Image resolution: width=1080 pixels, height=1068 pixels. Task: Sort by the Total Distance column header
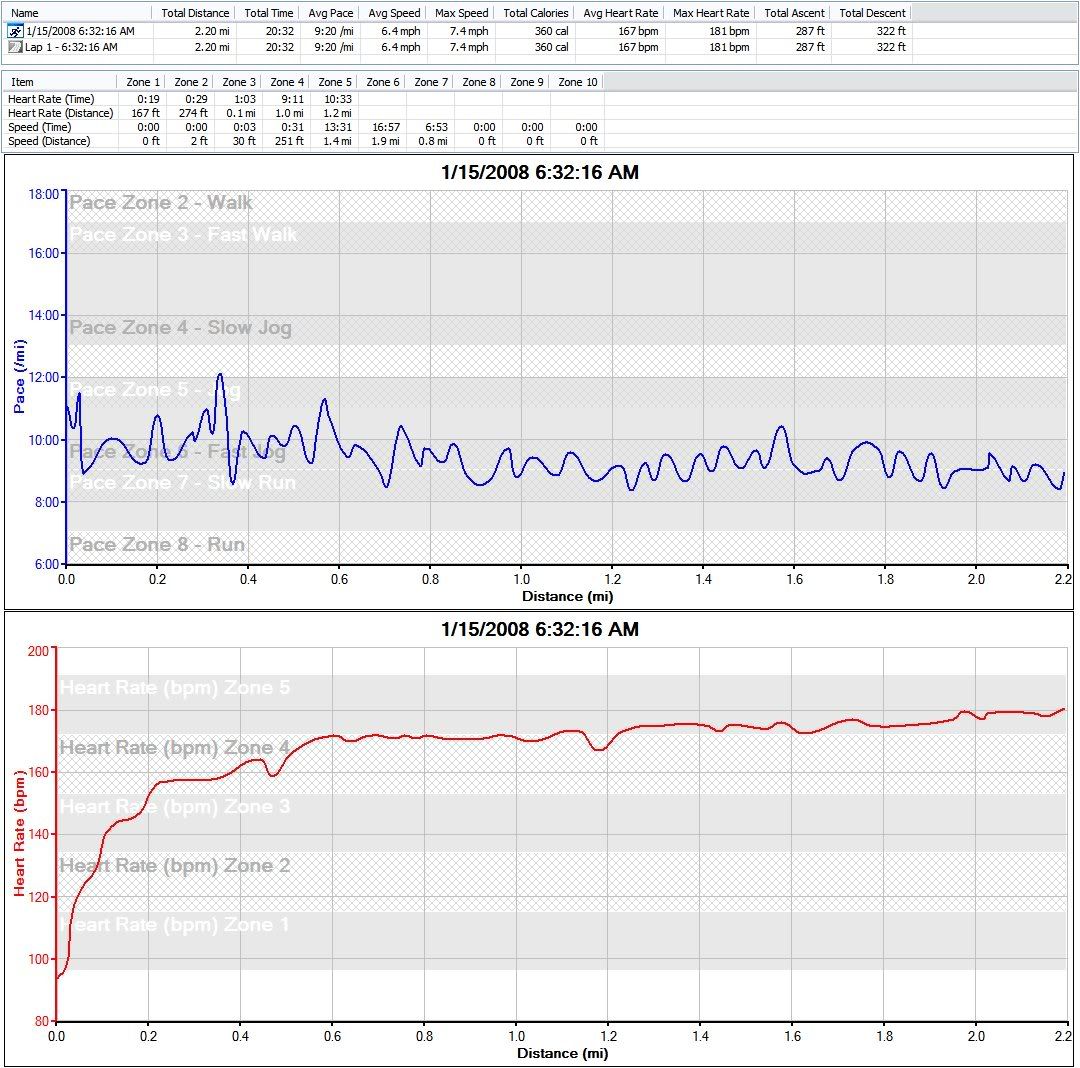pyautogui.click(x=195, y=13)
